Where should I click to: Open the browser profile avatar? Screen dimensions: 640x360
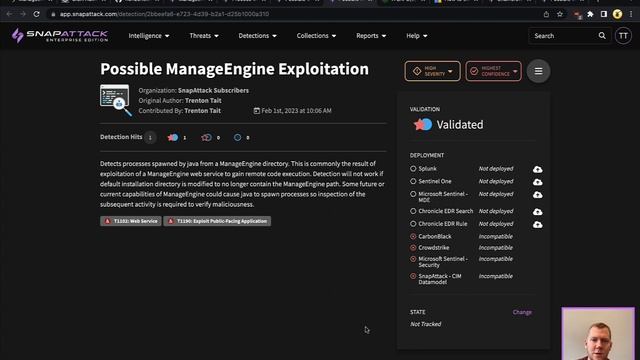(617, 14)
